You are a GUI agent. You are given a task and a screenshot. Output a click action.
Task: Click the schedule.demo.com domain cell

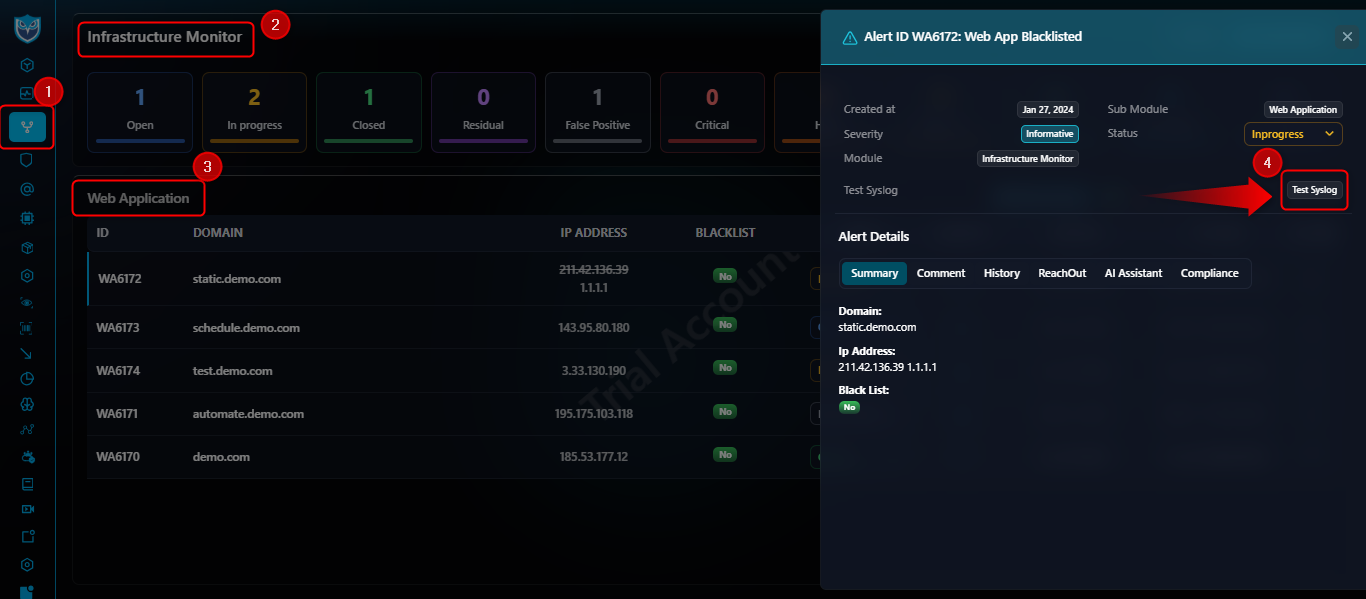coord(246,328)
